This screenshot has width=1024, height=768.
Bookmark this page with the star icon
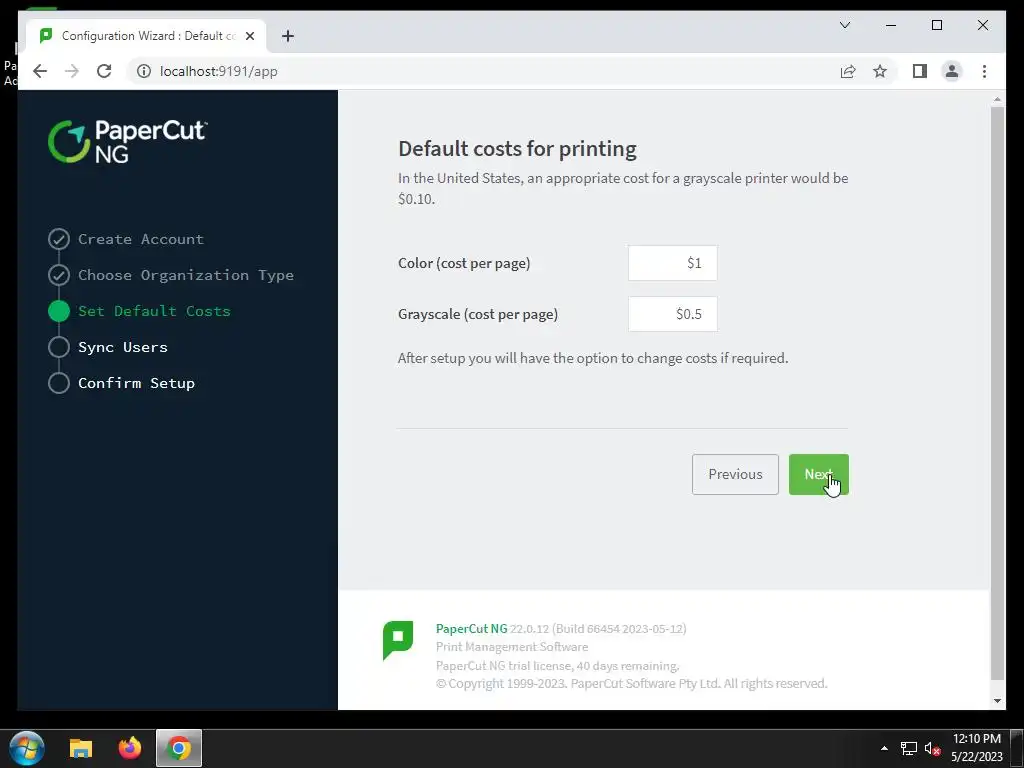point(880,71)
